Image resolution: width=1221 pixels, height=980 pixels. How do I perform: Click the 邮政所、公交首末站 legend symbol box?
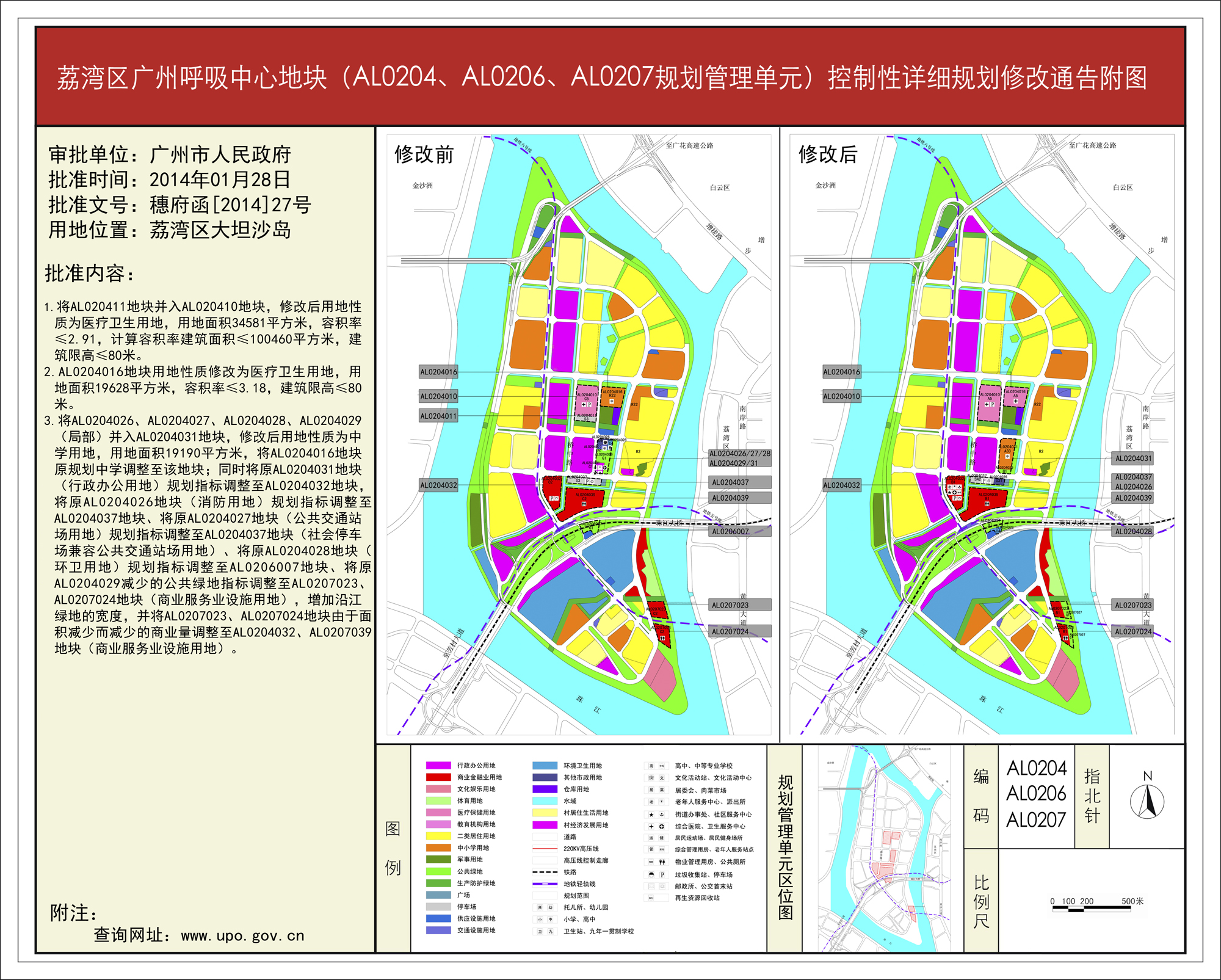656,886
